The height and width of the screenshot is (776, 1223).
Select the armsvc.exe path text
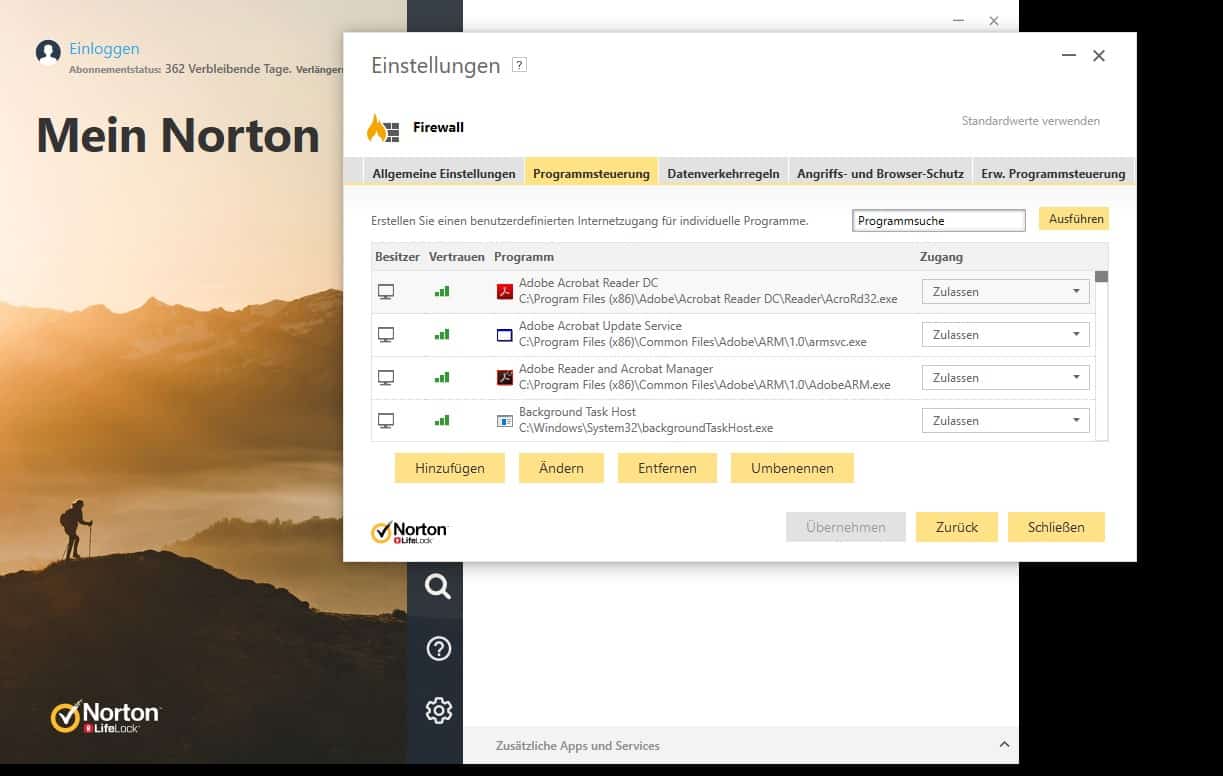click(x=693, y=342)
